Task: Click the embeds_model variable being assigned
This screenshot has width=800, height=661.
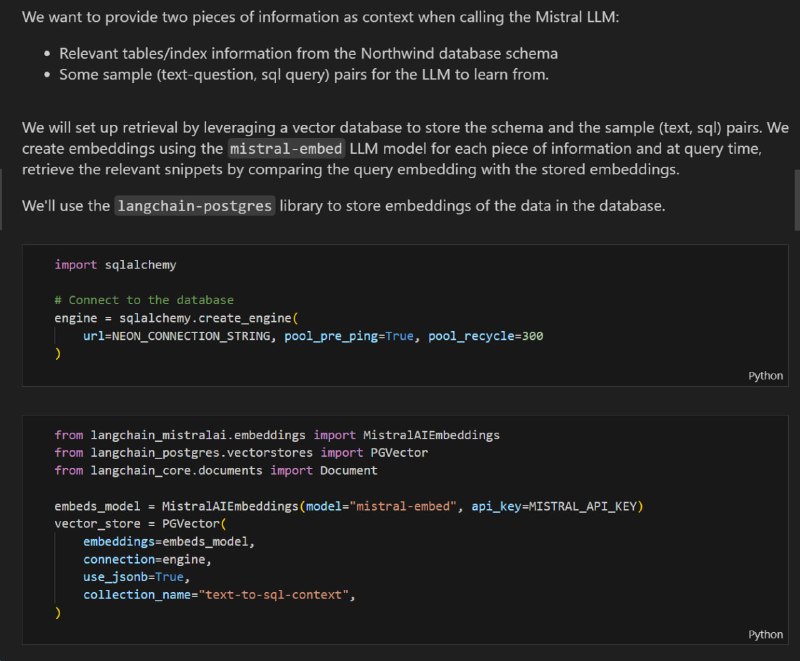Action: (97, 506)
